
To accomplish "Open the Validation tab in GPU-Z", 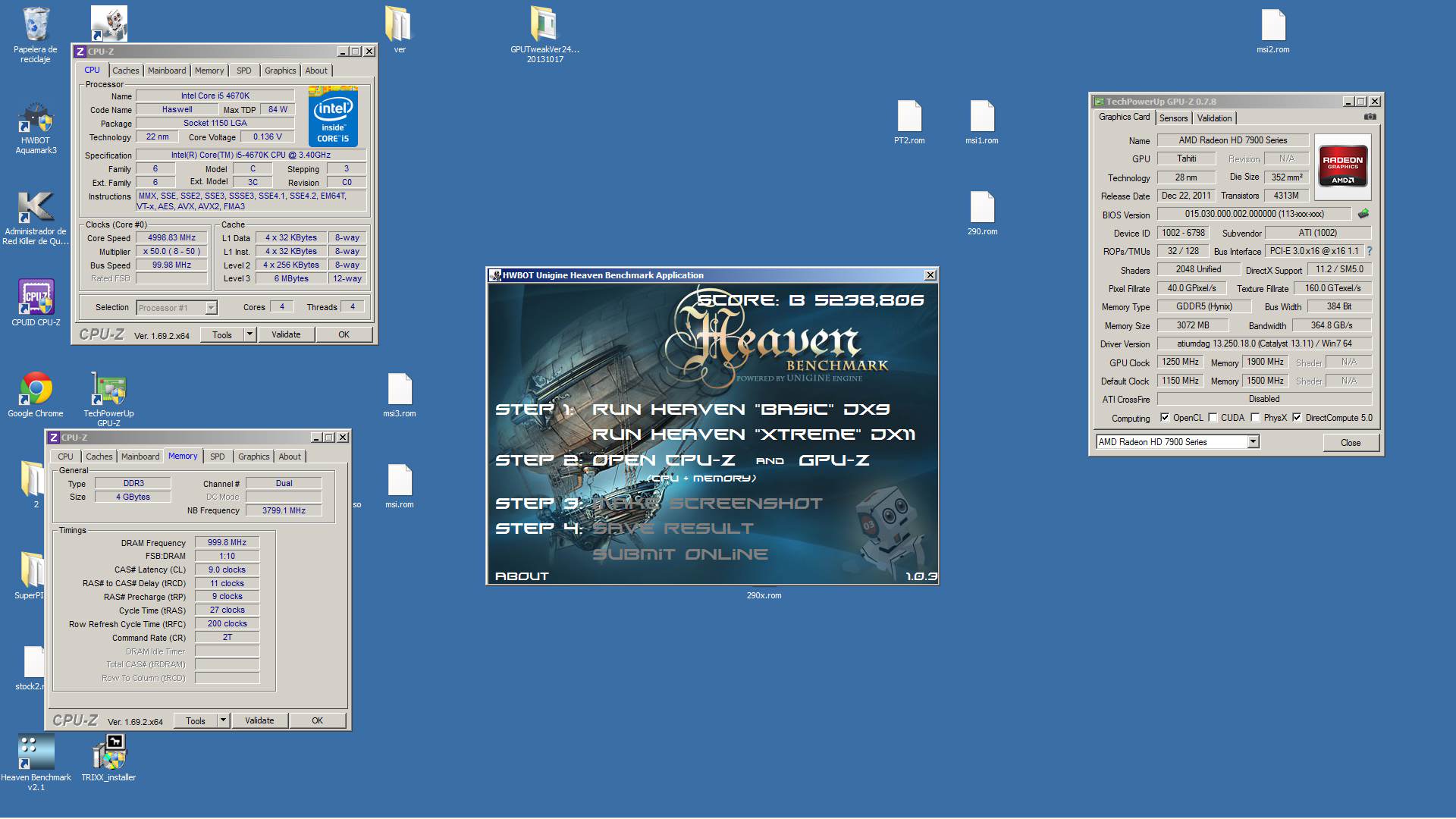I will pyautogui.click(x=1214, y=118).
